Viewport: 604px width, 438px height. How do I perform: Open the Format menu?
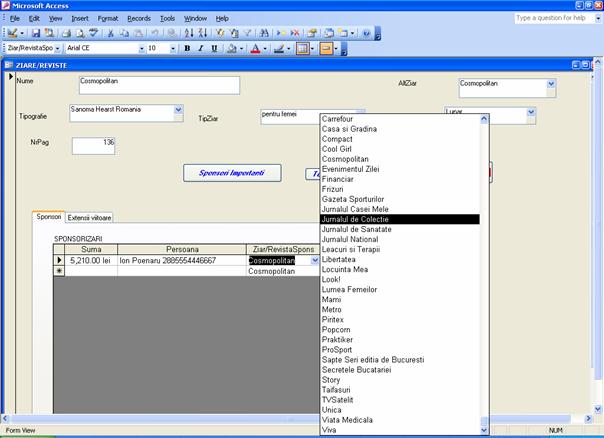pos(107,18)
